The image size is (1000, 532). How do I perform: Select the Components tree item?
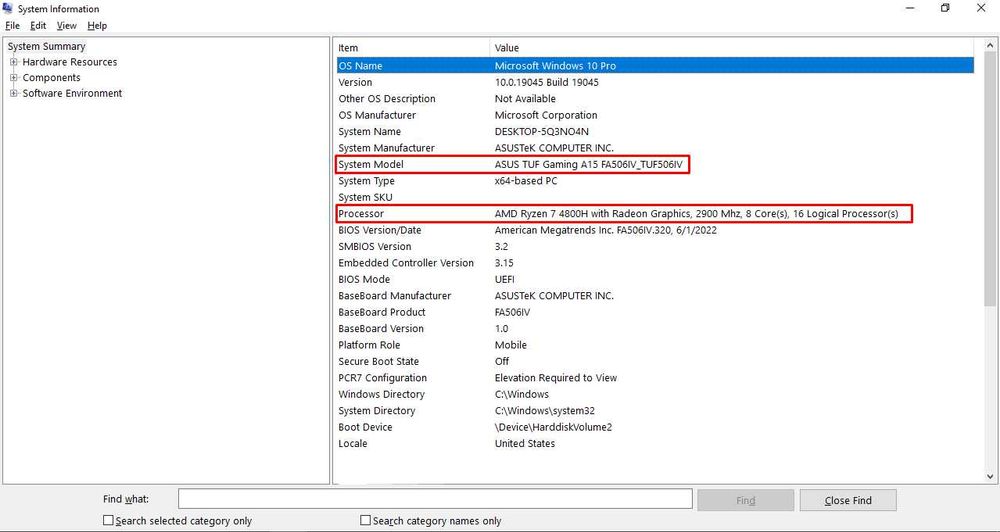[51, 77]
